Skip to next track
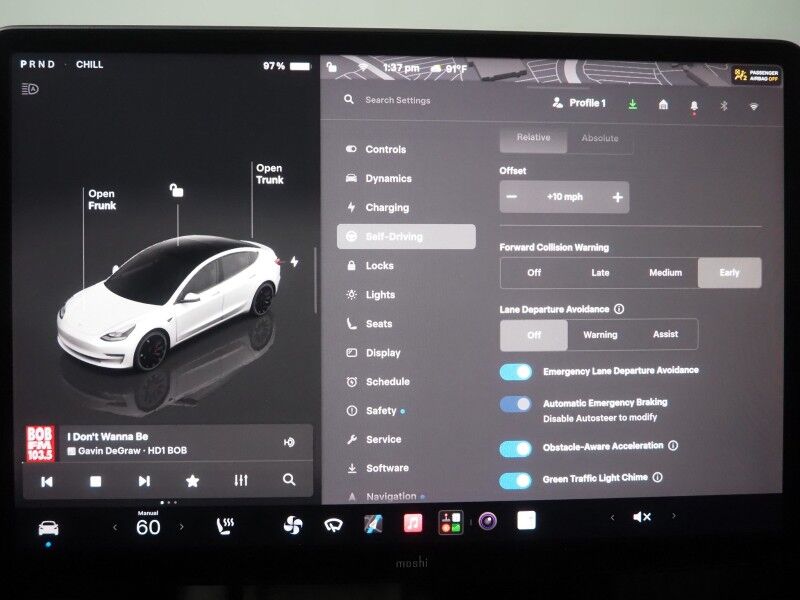800x600 pixels. 144,481
